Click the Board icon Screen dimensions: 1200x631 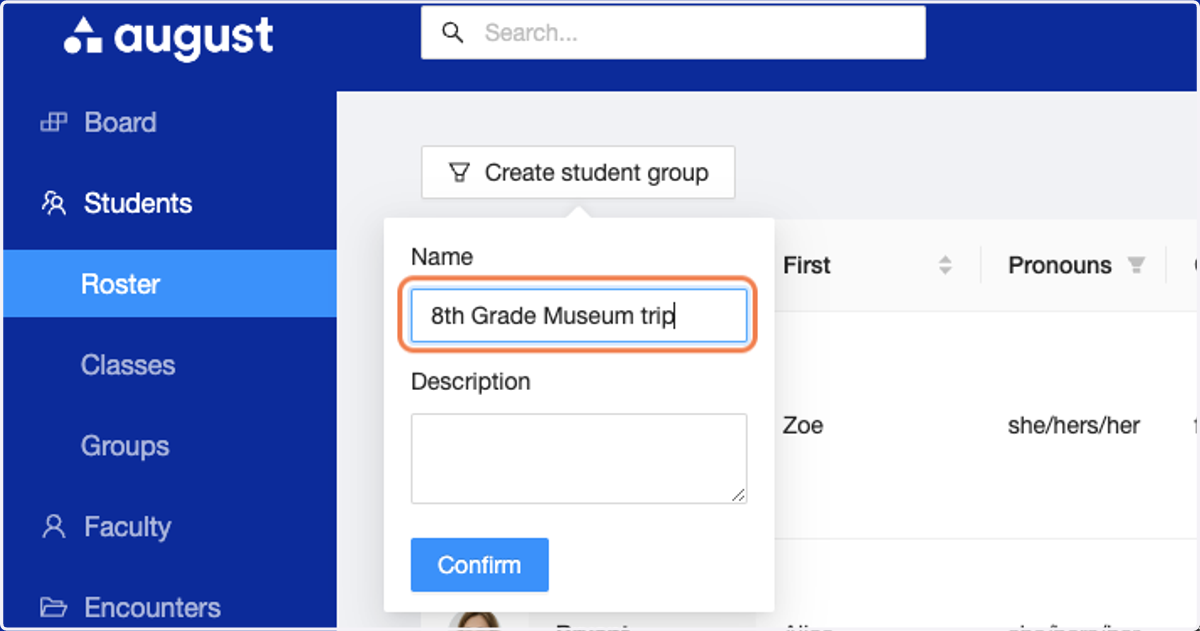(x=53, y=123)
